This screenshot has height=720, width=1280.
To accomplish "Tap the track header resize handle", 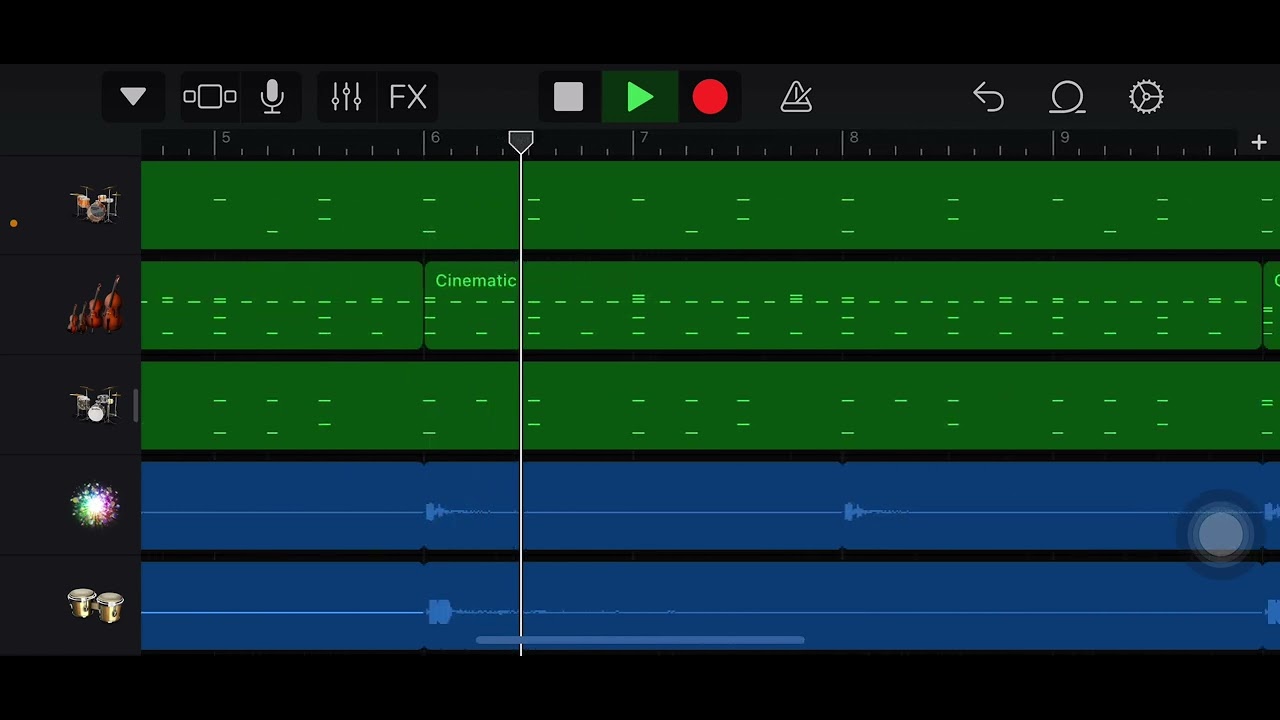I will (135, 405).
